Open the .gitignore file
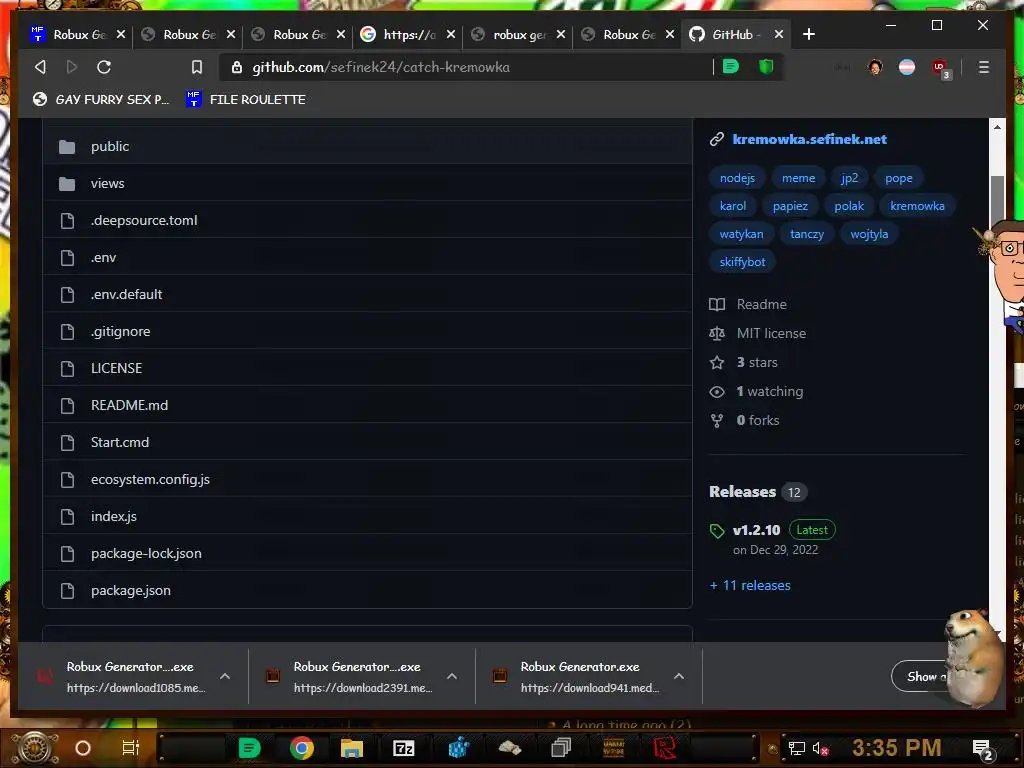The height and width of the screenshot is (768, 1024). pyautogui.click(x=120, y=332)
